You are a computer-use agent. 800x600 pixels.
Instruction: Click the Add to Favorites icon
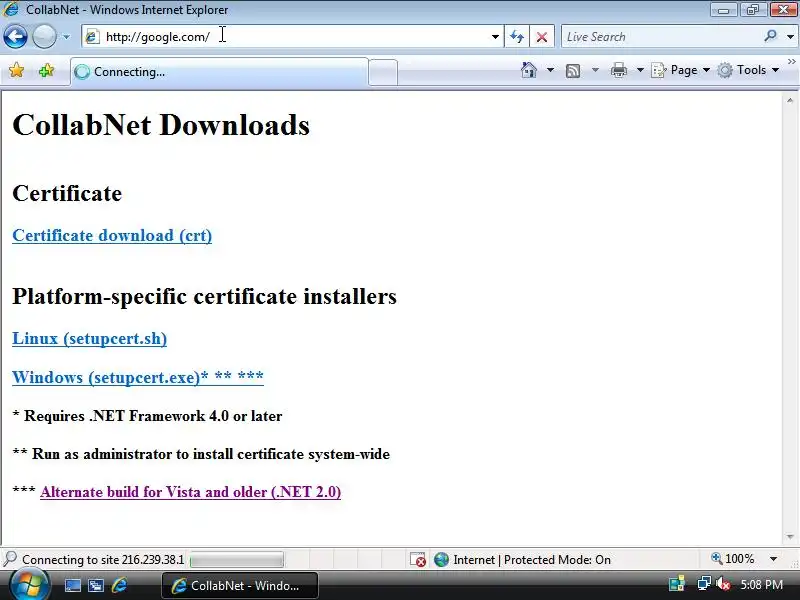(46, 70)
